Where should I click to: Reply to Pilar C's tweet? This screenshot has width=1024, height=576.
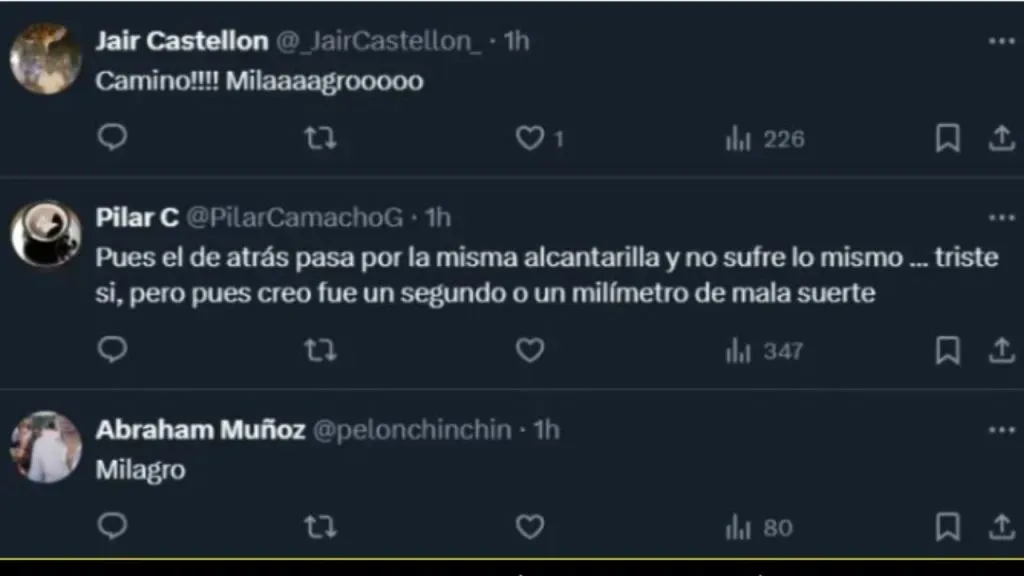point(113,349)
